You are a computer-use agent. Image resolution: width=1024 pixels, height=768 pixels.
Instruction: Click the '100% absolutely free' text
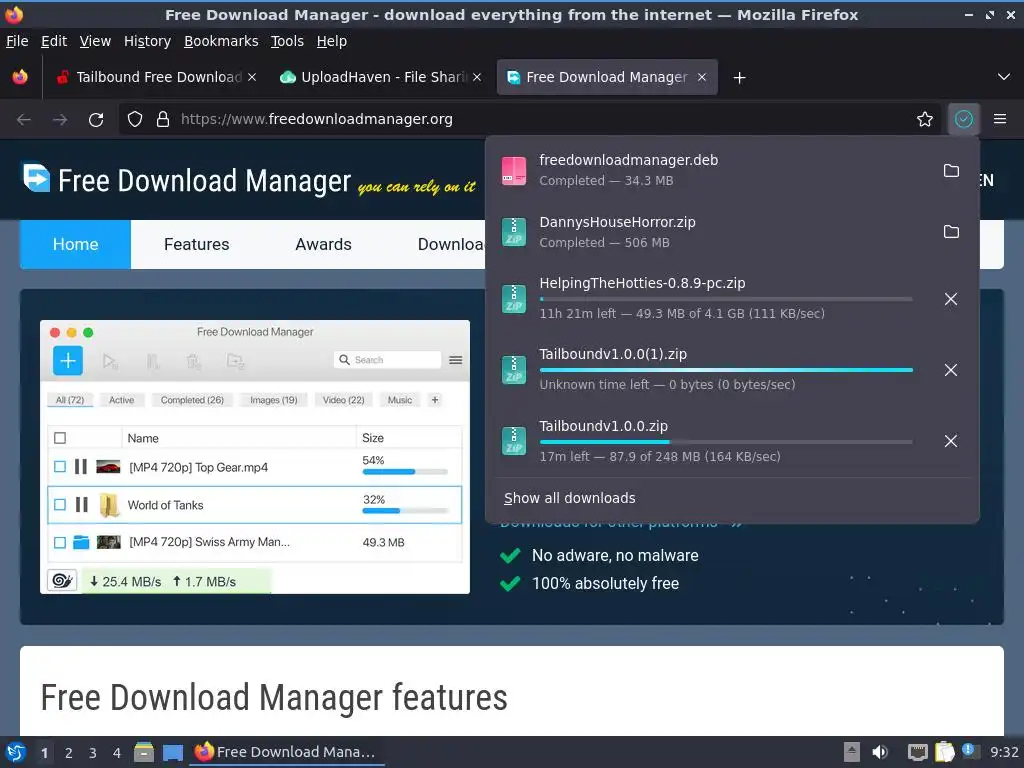point(605,584)
